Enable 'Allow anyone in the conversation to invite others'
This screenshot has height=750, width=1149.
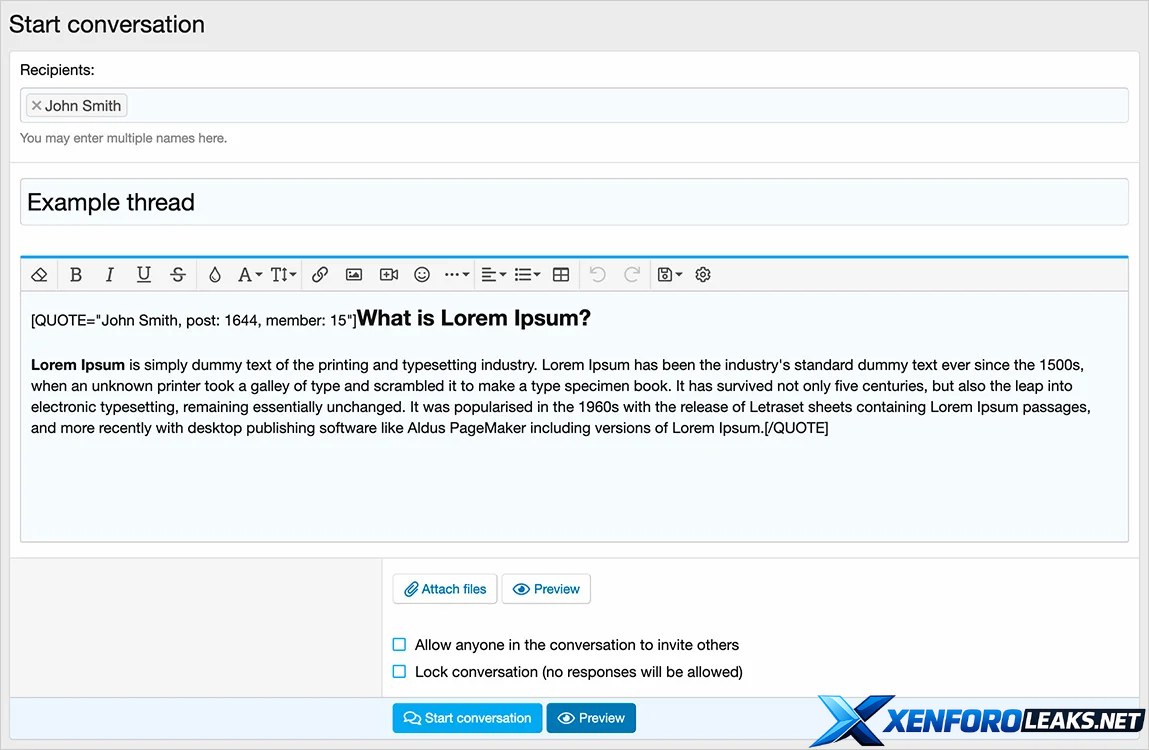(x=400, y=645)
